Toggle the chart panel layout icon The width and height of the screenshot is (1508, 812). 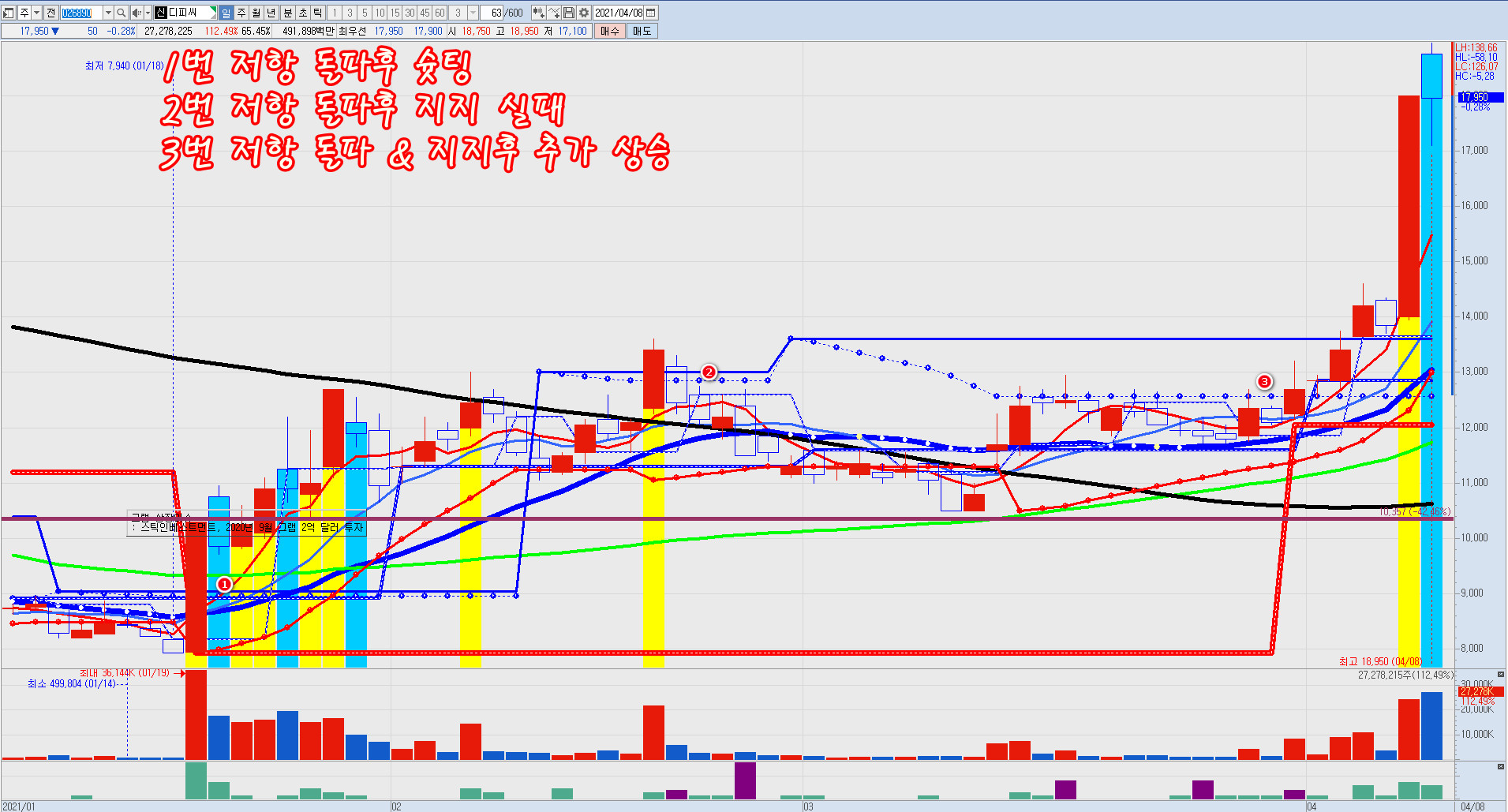point(8,13)
